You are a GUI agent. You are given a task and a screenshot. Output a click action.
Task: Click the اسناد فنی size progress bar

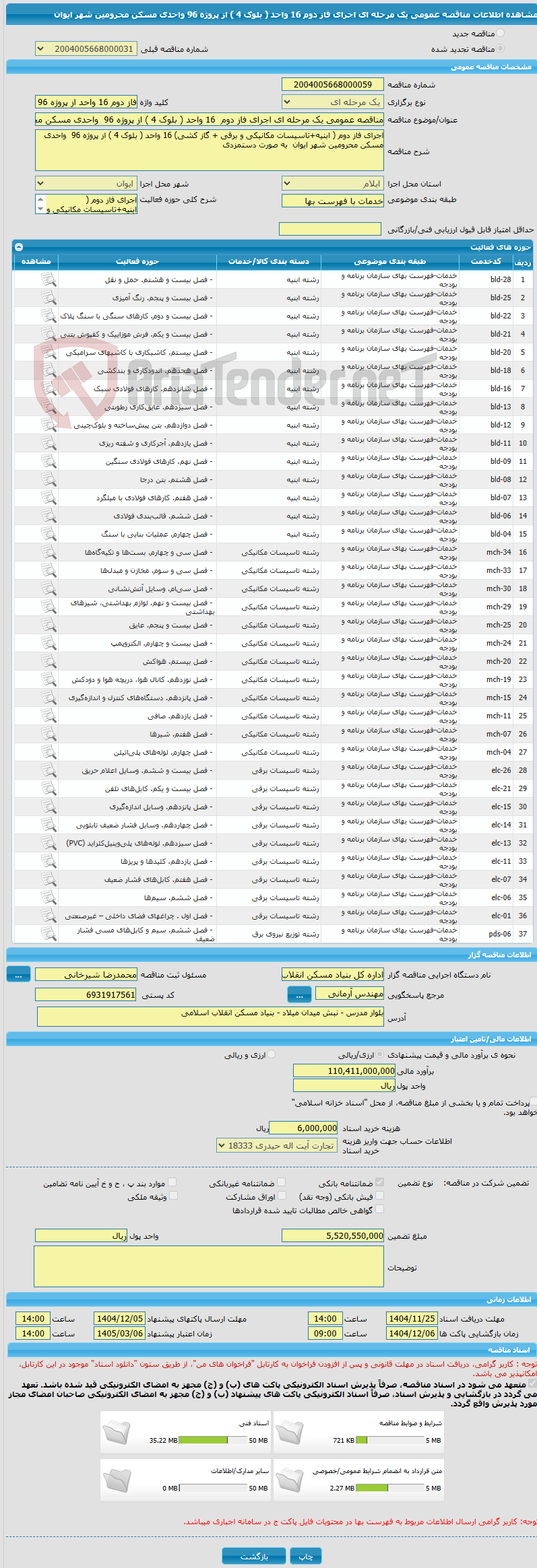pos(213,1440)
